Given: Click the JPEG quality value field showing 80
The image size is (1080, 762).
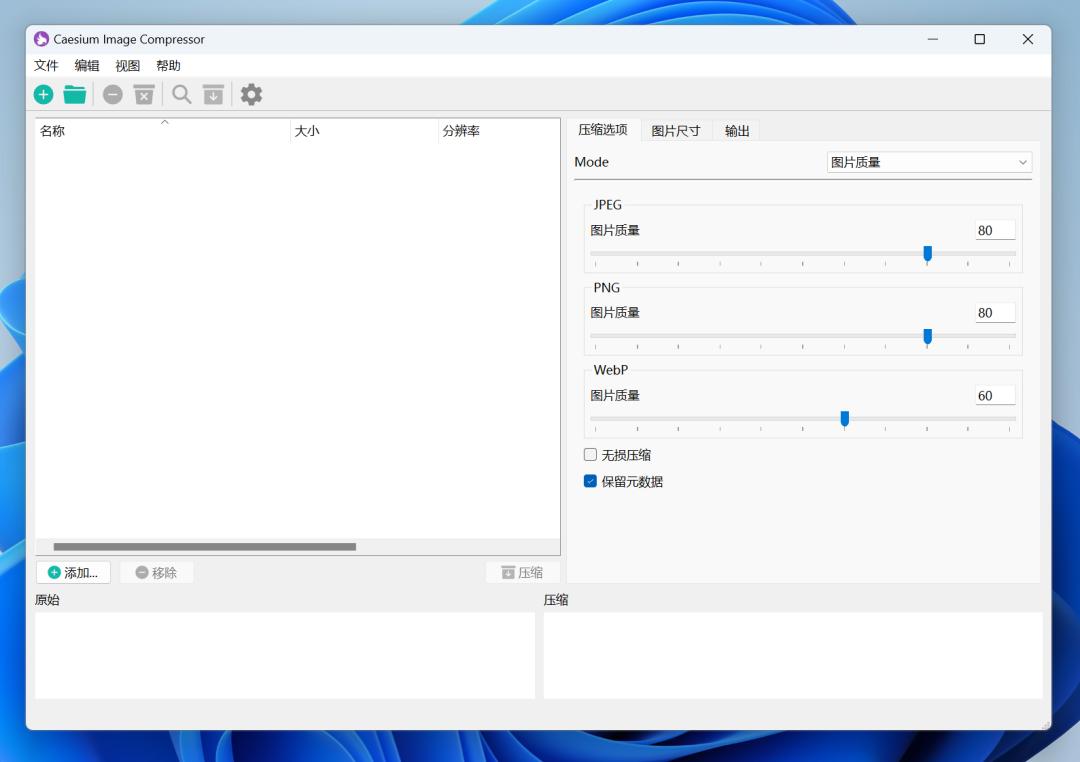Looking at the screenshot, I should tap(994, 229).
